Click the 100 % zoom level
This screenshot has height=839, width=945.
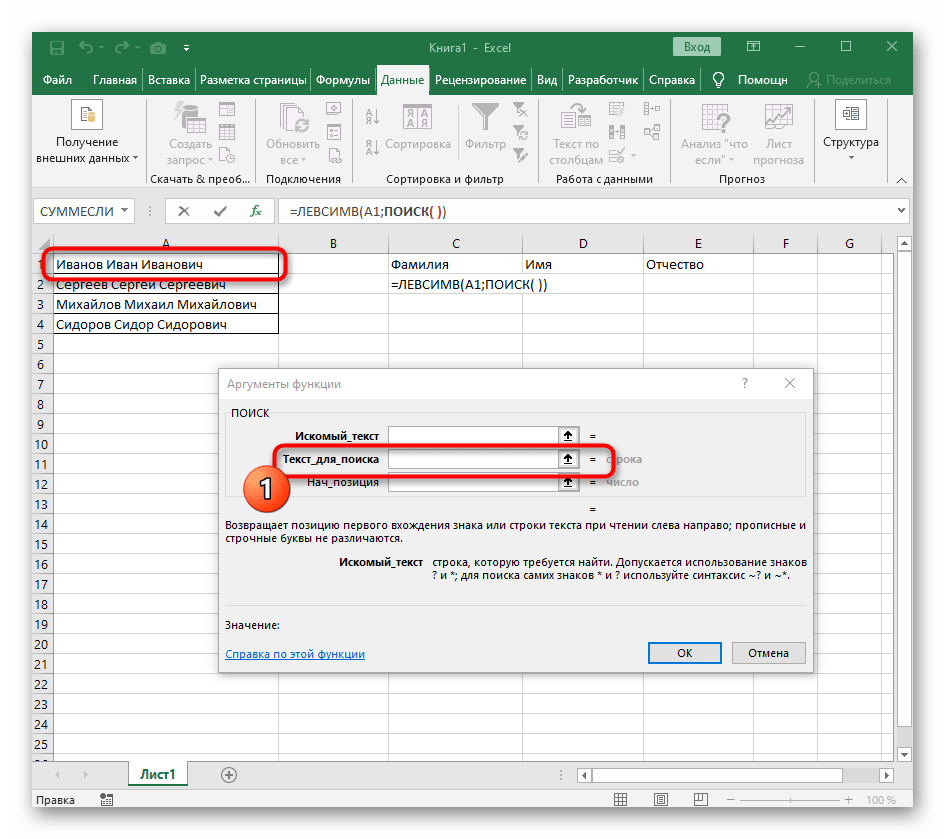coord(881,800)
